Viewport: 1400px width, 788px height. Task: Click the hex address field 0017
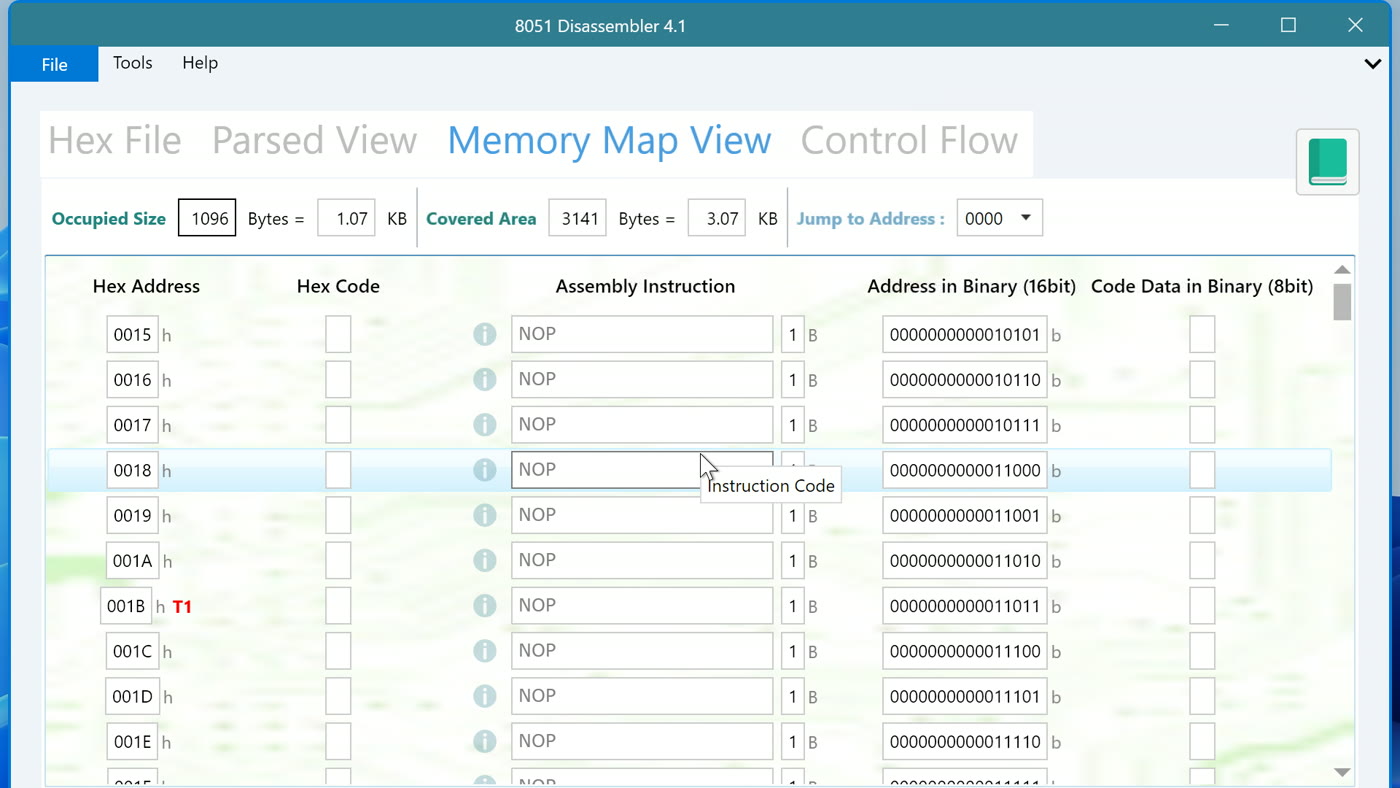(132, 425)
